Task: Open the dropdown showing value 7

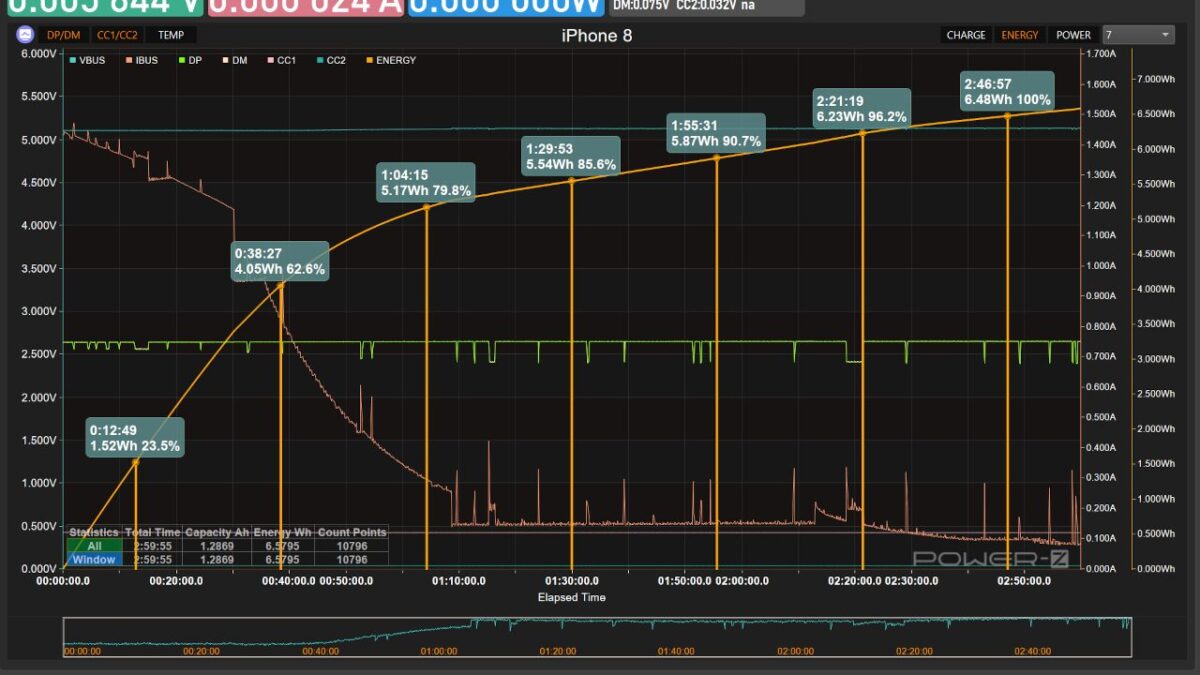Action: 1138,35
